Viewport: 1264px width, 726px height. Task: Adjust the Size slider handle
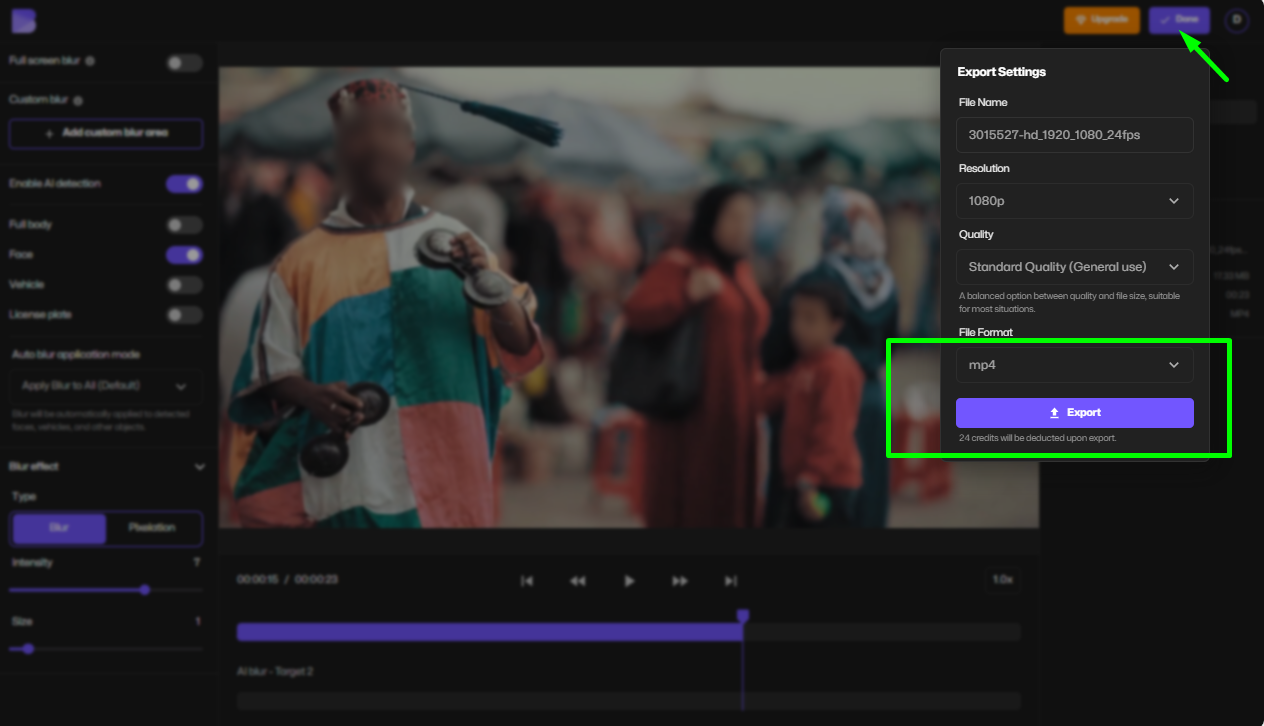(28, 649)
